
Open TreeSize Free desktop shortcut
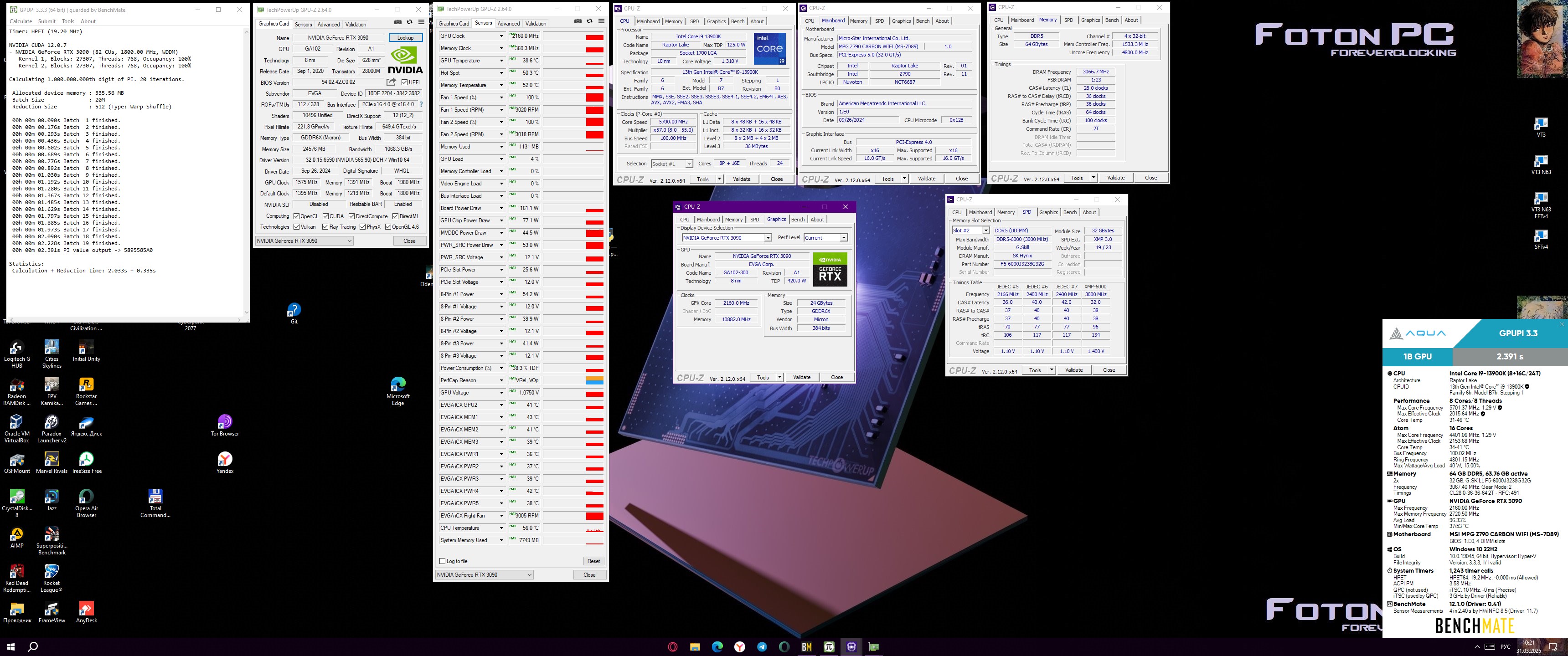coord(87,462)
